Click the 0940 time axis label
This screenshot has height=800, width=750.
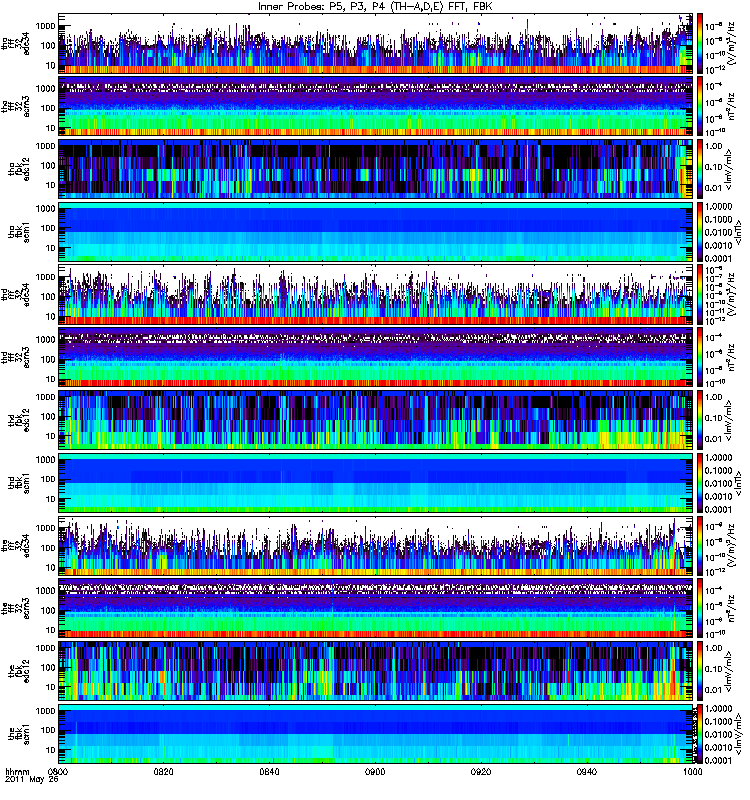tap(586, 771)
